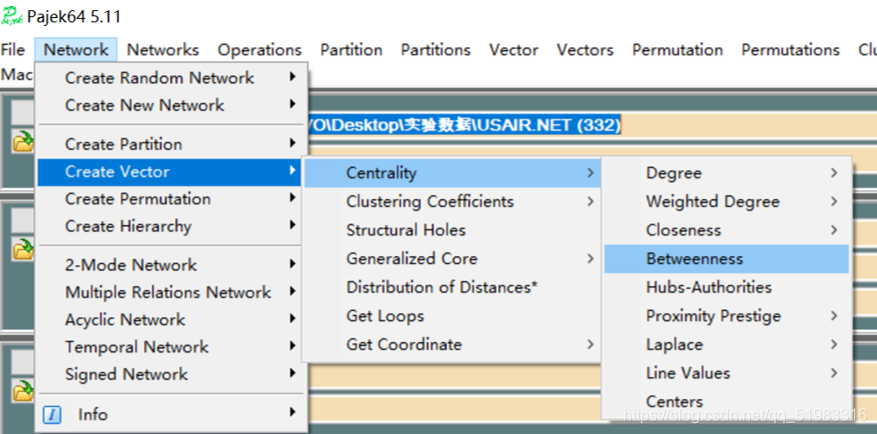877x434 pixels.
Task: Choose the Hubs-Authorities command
Action: 727,287
